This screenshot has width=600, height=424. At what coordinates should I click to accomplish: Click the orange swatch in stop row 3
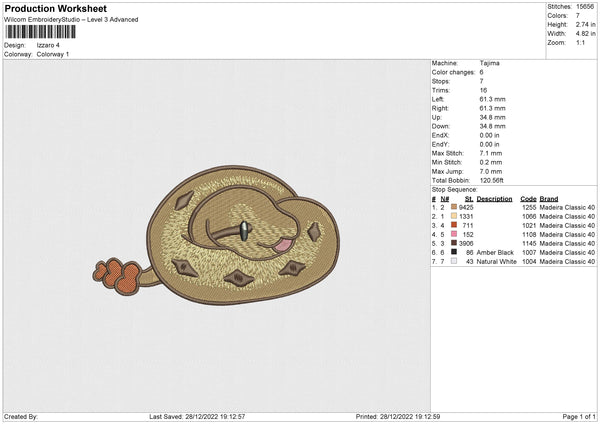pos(454,225)
